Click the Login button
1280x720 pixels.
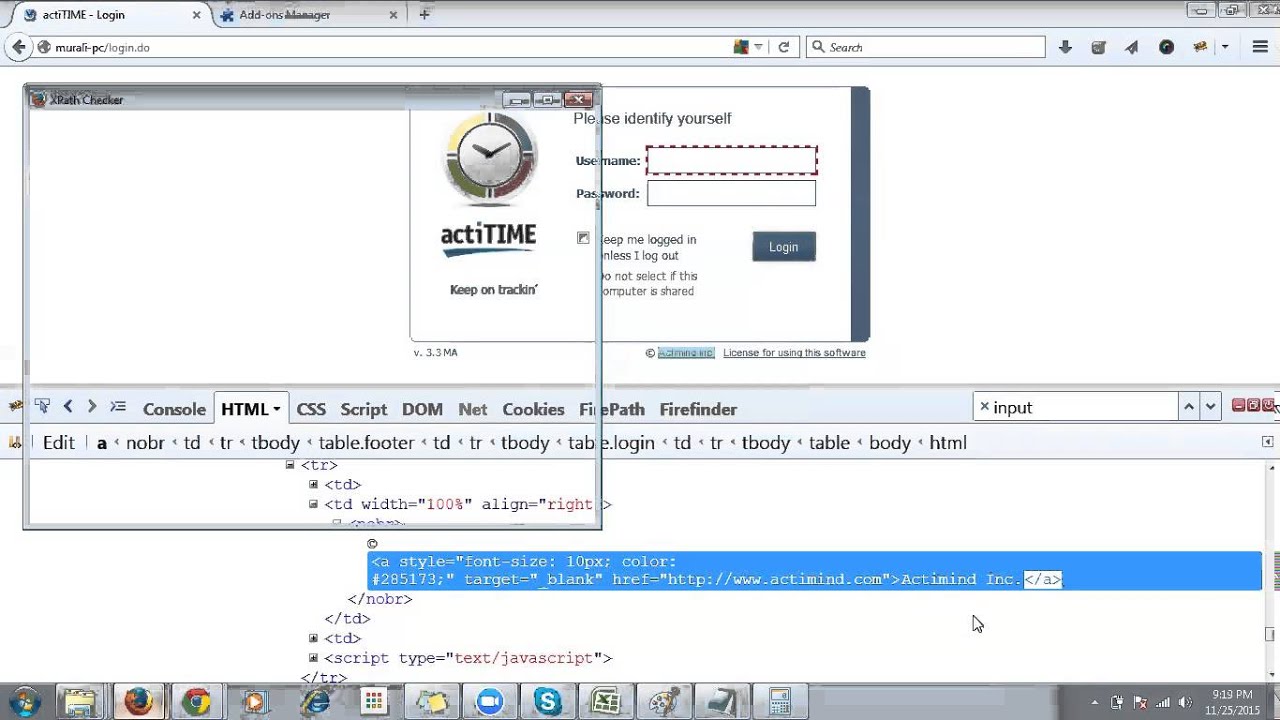(784, 247)
